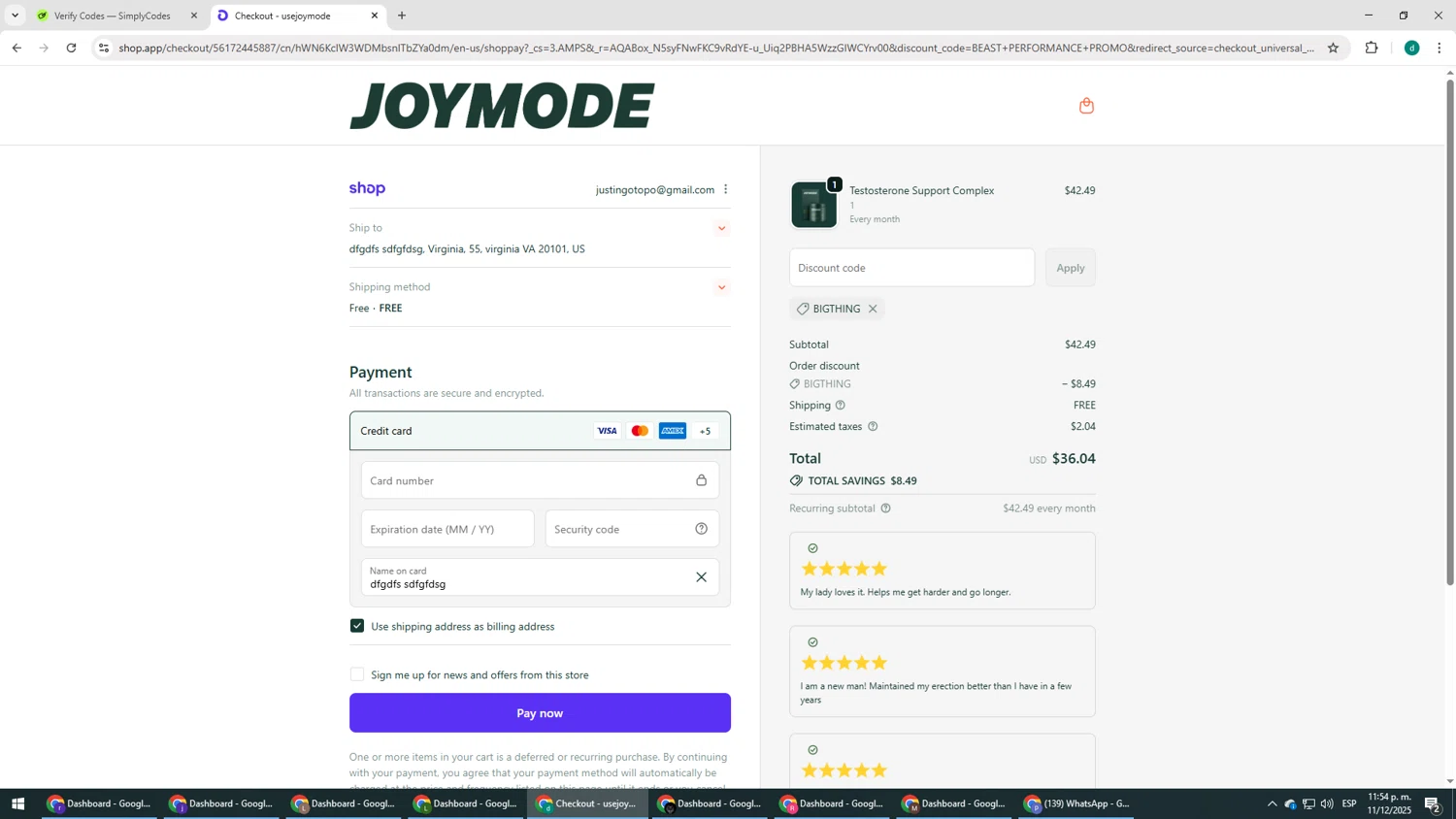Select the Credit card payment option

[x=540, y=431]
